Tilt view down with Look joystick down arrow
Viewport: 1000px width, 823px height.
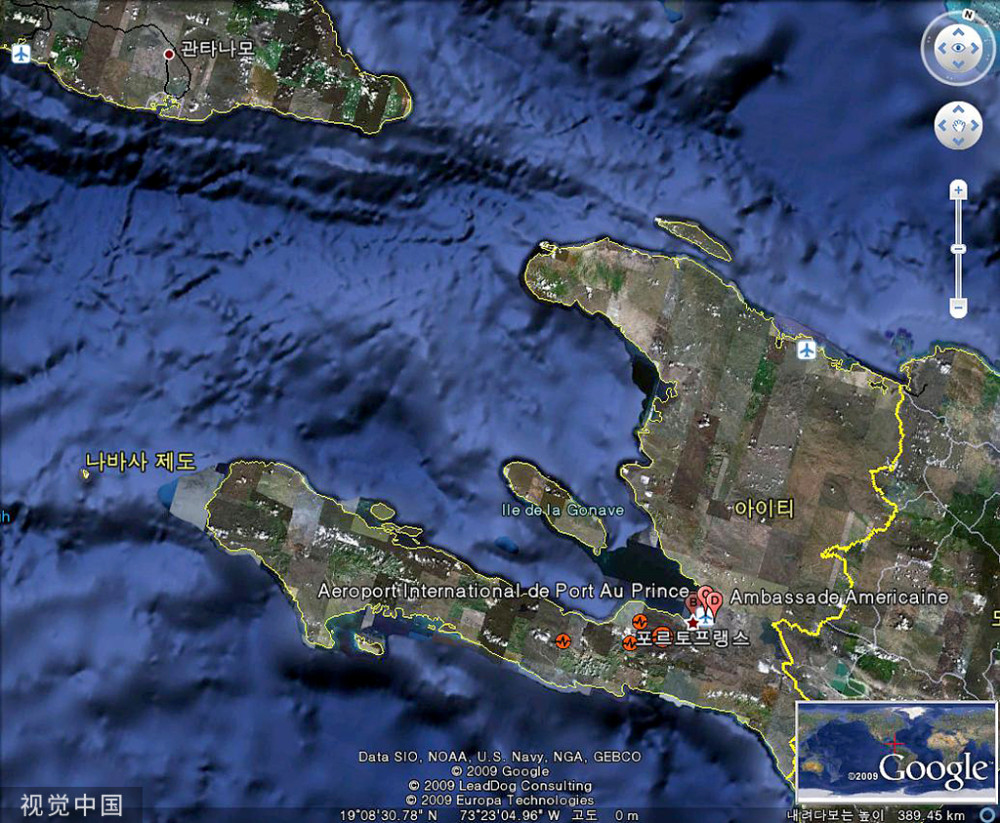coord(958,64)
